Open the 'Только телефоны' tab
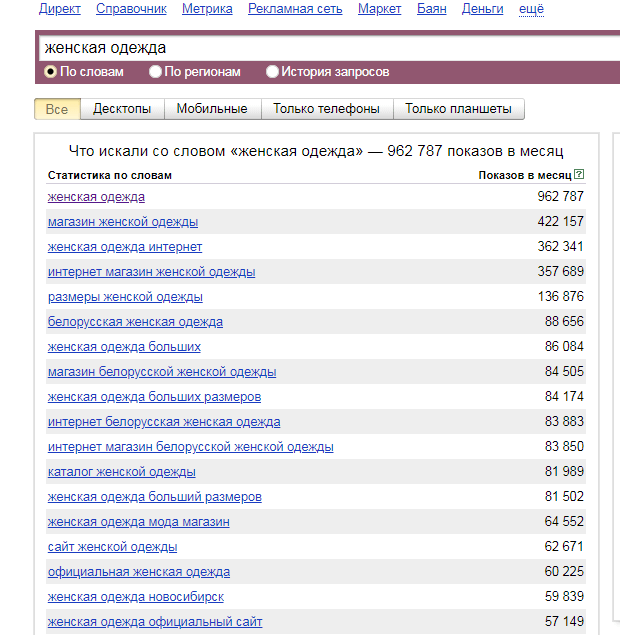The width and height of the screenshot is (620, 635). click(x=326, y=109)
